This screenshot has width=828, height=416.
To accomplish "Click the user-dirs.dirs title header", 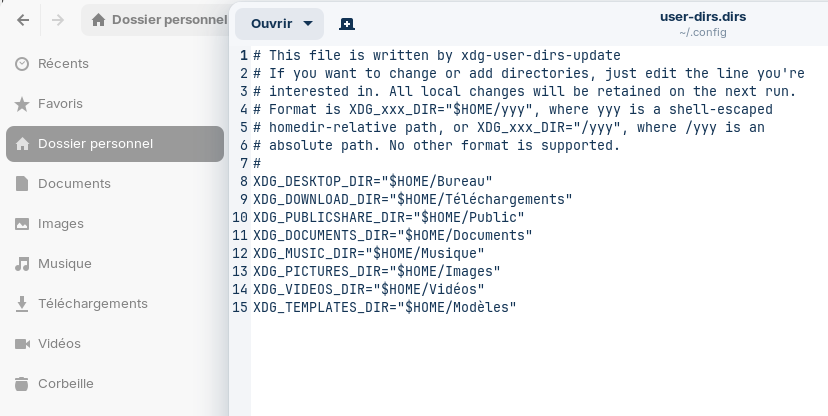I will 703,17.
